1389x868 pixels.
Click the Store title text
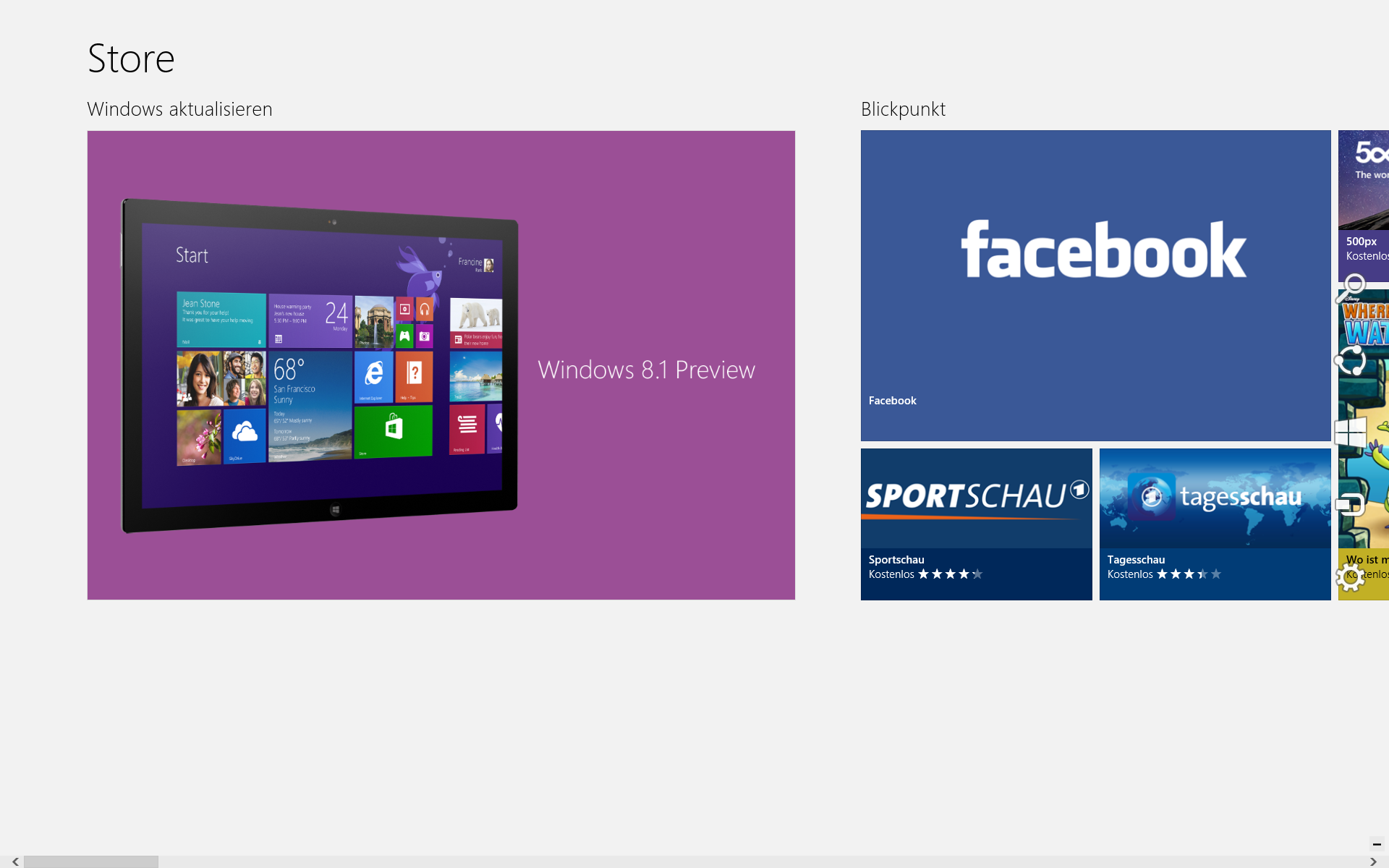tap(131, 59)
